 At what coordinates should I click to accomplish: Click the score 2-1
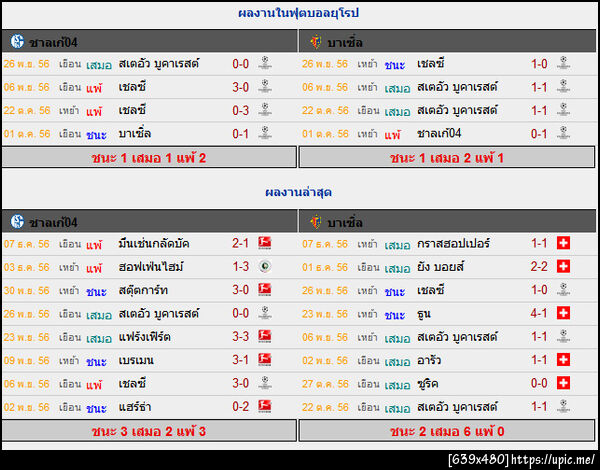coord(240,243)
